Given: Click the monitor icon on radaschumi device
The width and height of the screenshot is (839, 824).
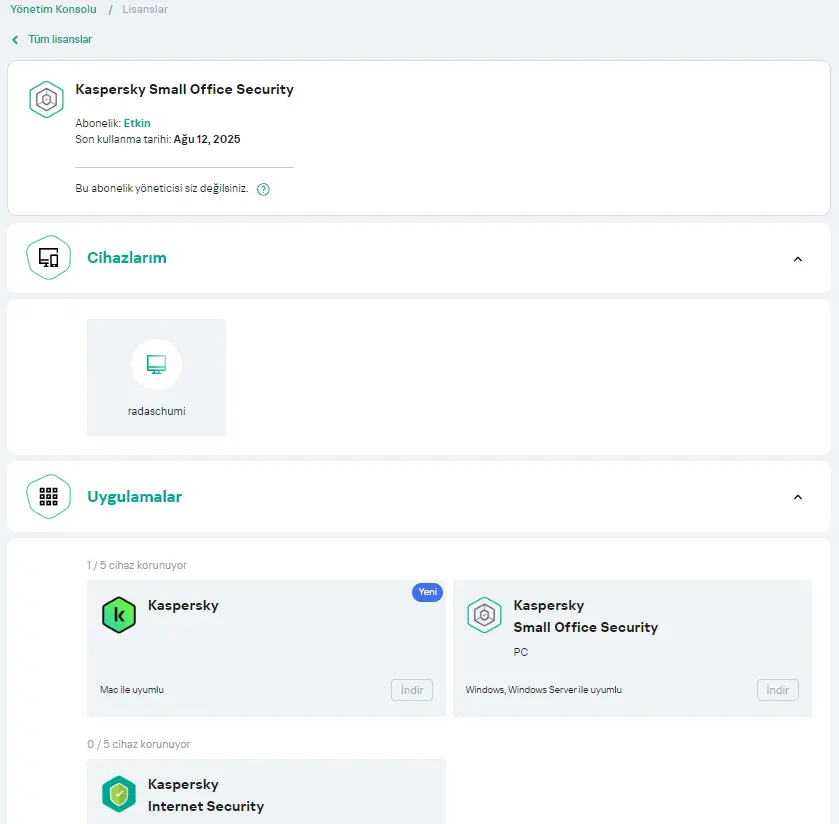Looking at the screenshot, I should tap(156, 364).
